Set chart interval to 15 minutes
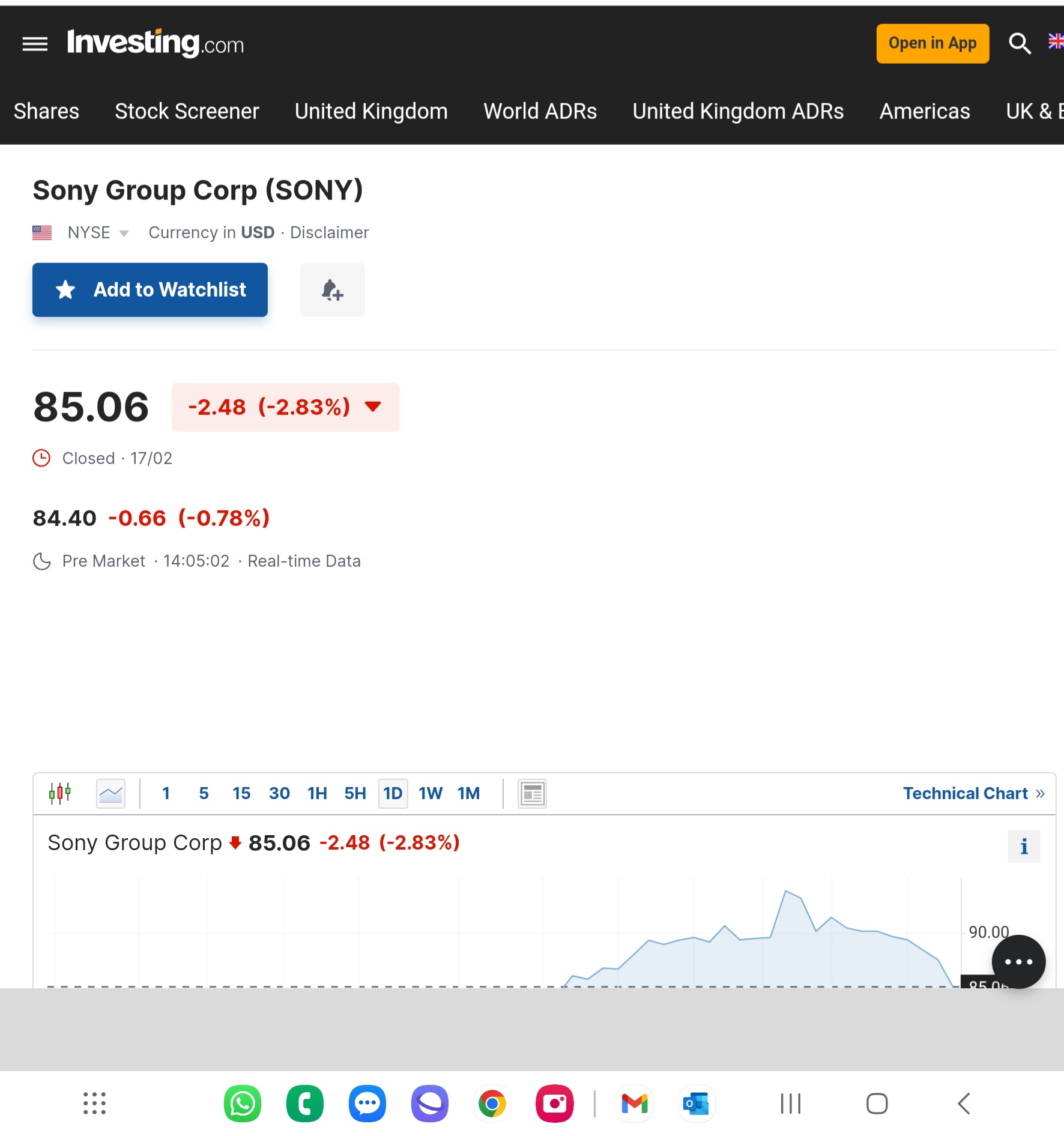This screenshot has height=1136, width=1064. tap(241, 793)
